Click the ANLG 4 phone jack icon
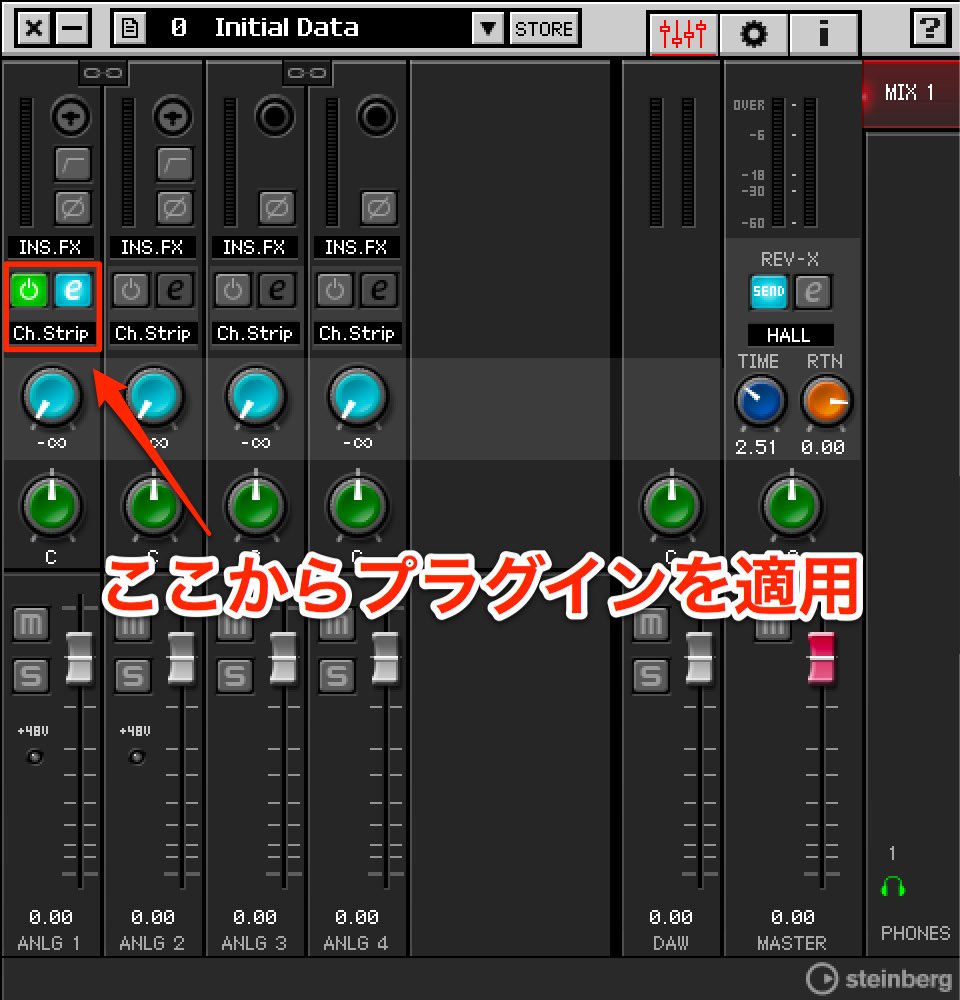 [x=377, y=117]
